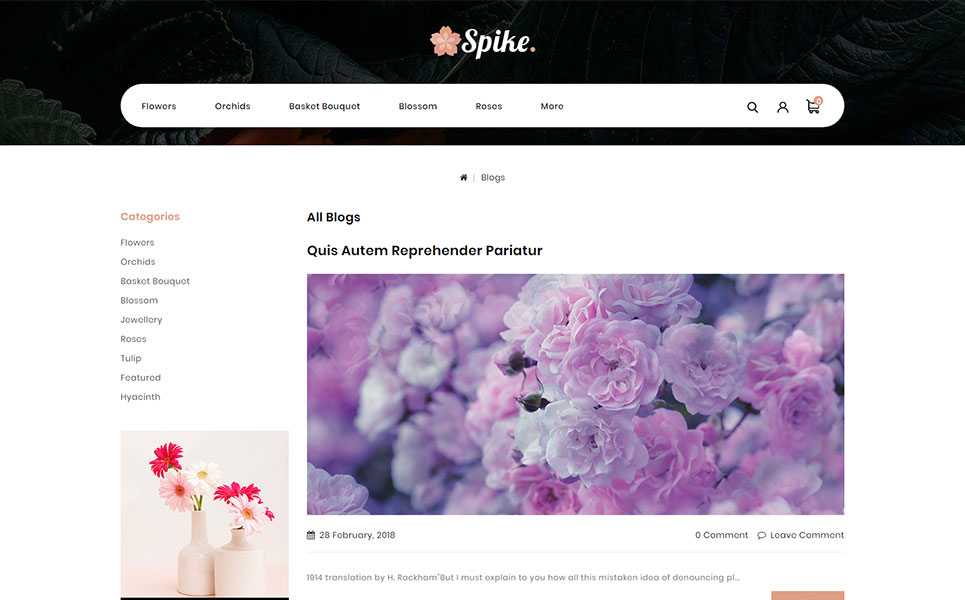
Task: Open Basket Bouquet in navigation bar
Action: [x=324, y=106]
